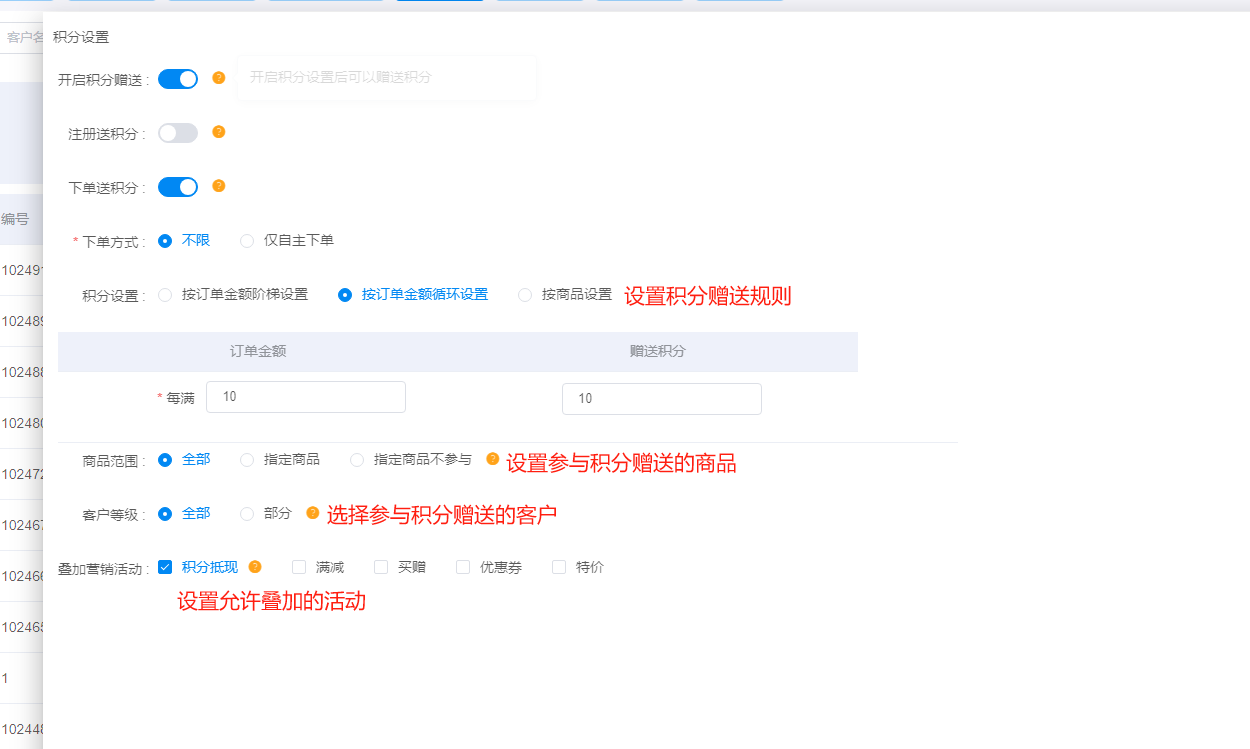Click the 赠送积分 points input field
Image resolution: width=1250 pixels, height=749 pixels.
click(x=662, y=398)
